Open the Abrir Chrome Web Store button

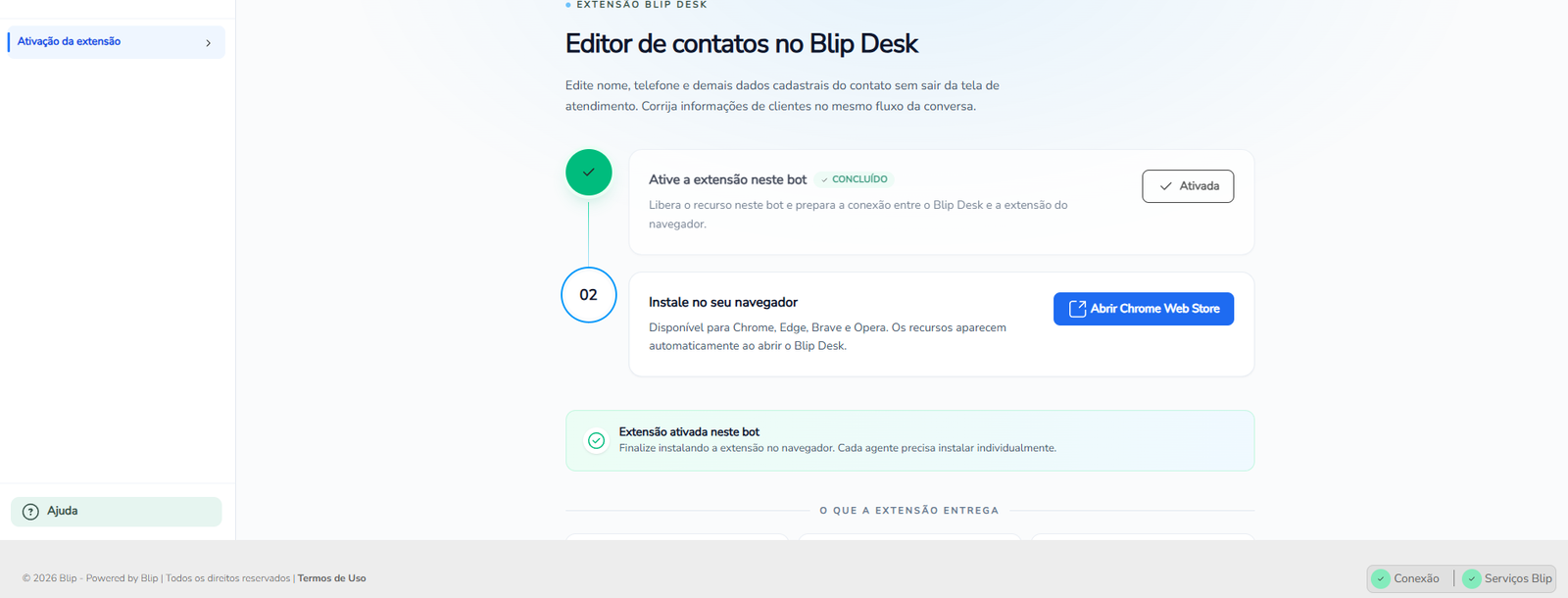pyautogui.click(x=1144, y=309)
